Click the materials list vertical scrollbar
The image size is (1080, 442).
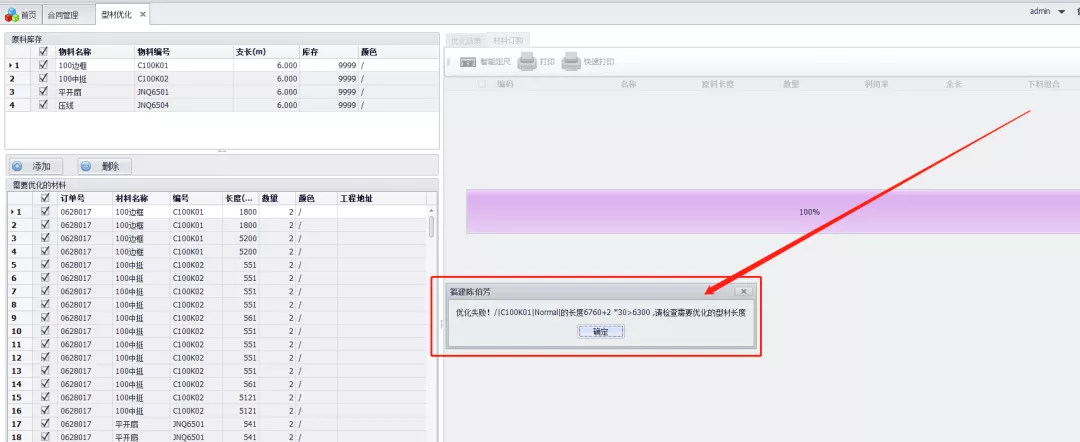(432, 226)
